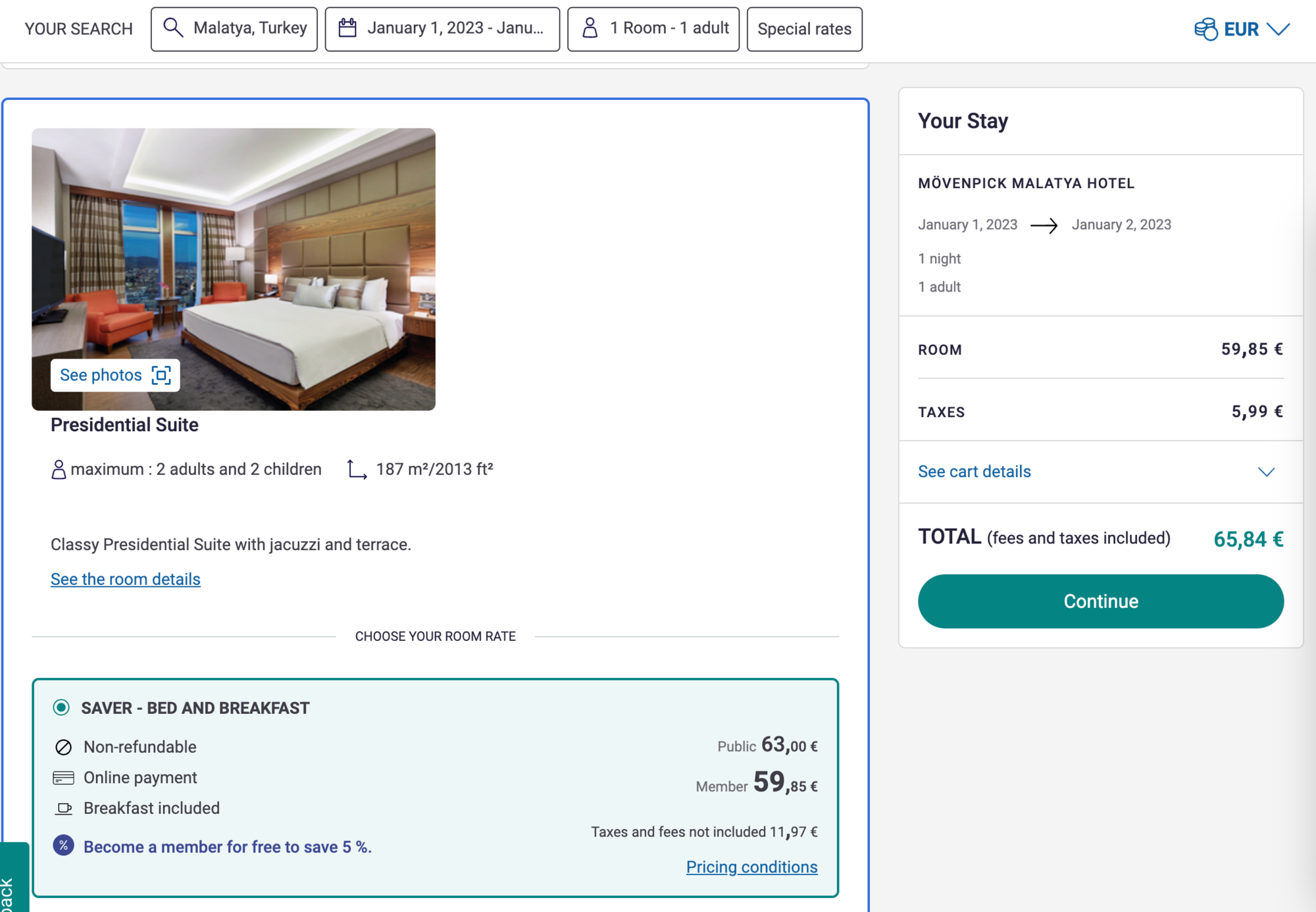Open the 1 Room - 1 adult selector
1316x912 pixels.
coord(653,29)
